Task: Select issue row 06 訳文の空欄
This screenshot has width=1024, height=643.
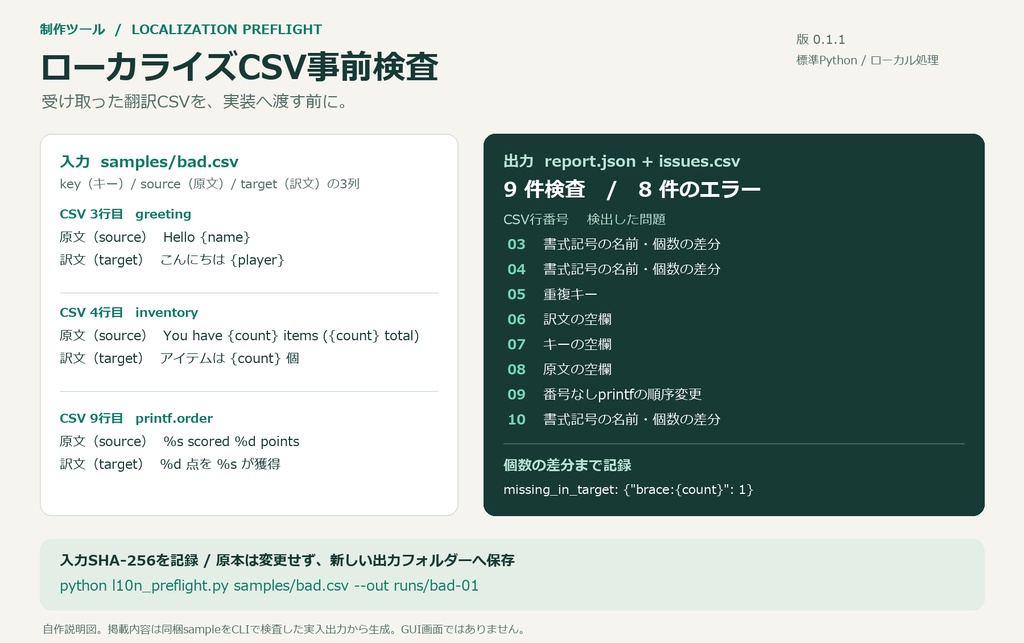Action: click(x=560, y=319)
